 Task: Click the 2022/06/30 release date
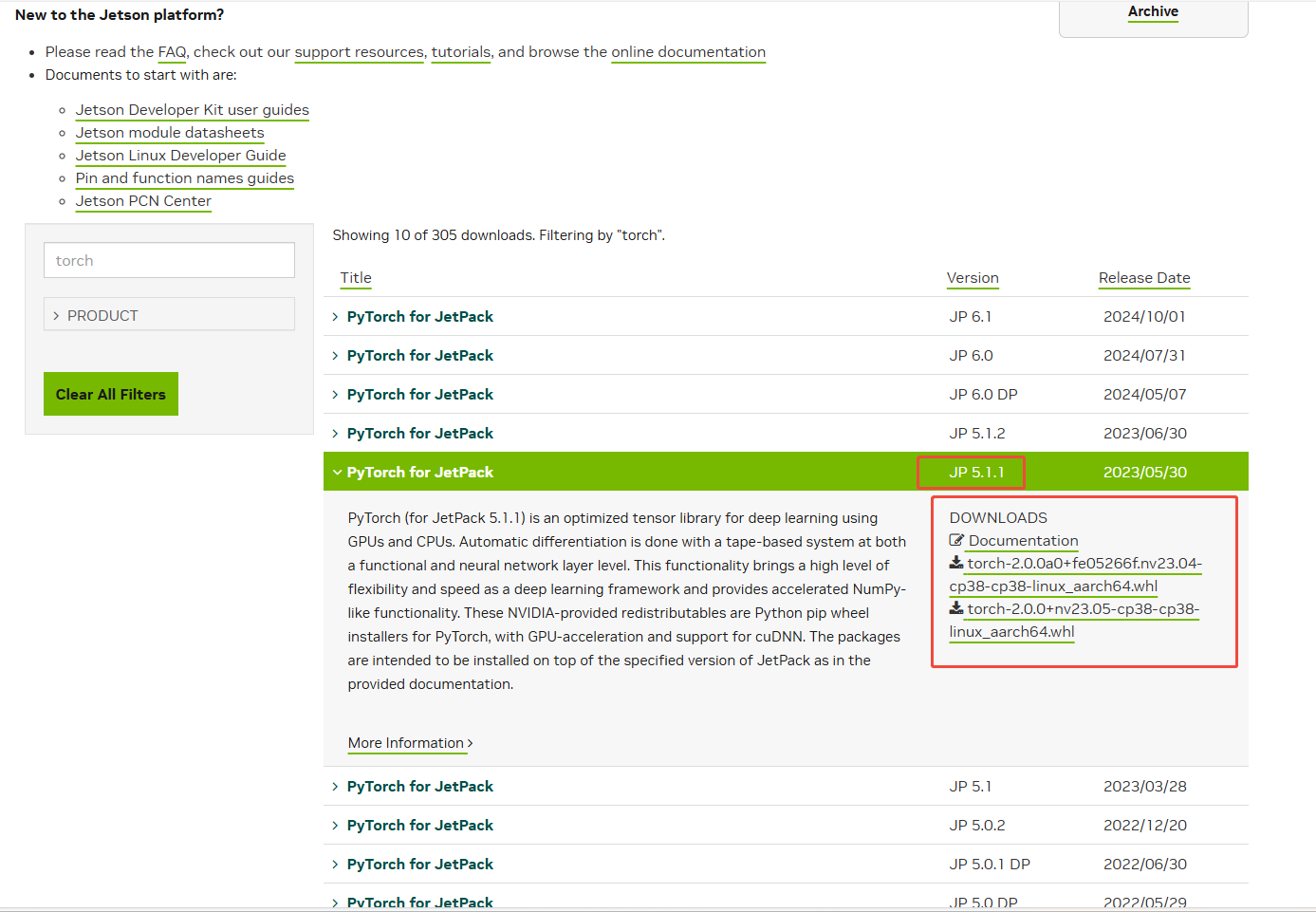[x=1145, y=864]
